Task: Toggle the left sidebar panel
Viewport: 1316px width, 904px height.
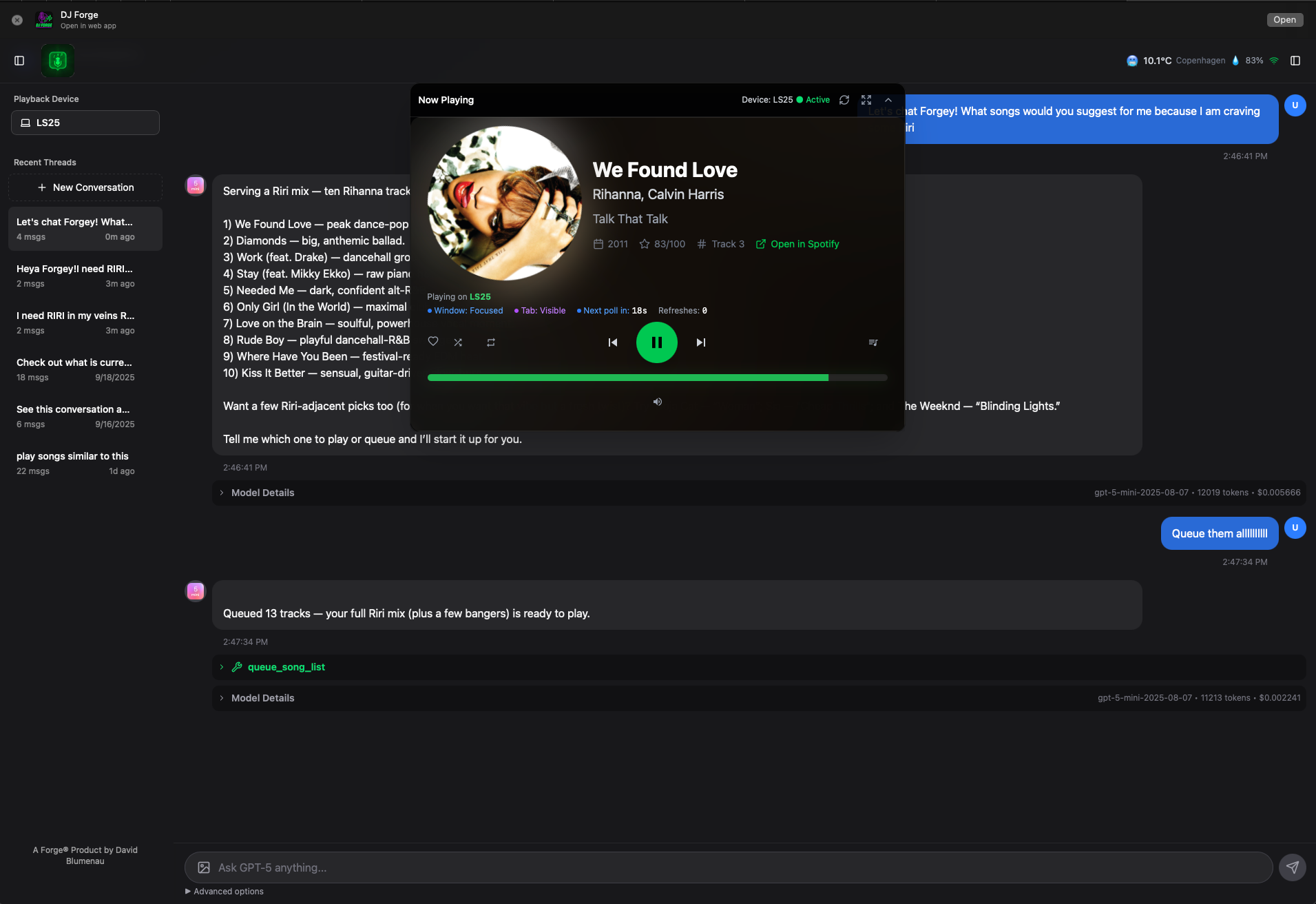Action: (x=19, y=61)
